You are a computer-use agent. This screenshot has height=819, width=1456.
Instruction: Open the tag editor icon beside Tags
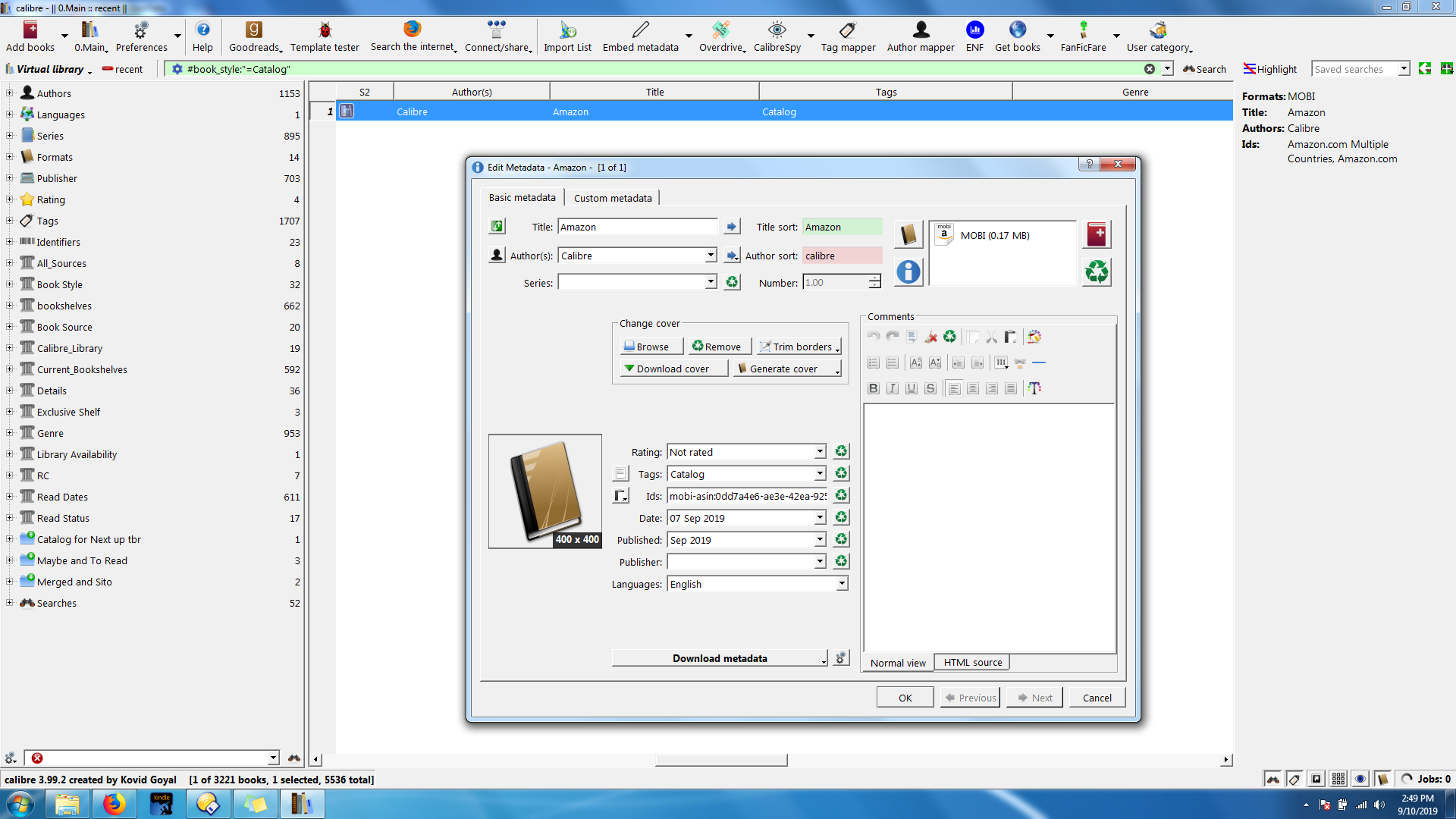620,473
